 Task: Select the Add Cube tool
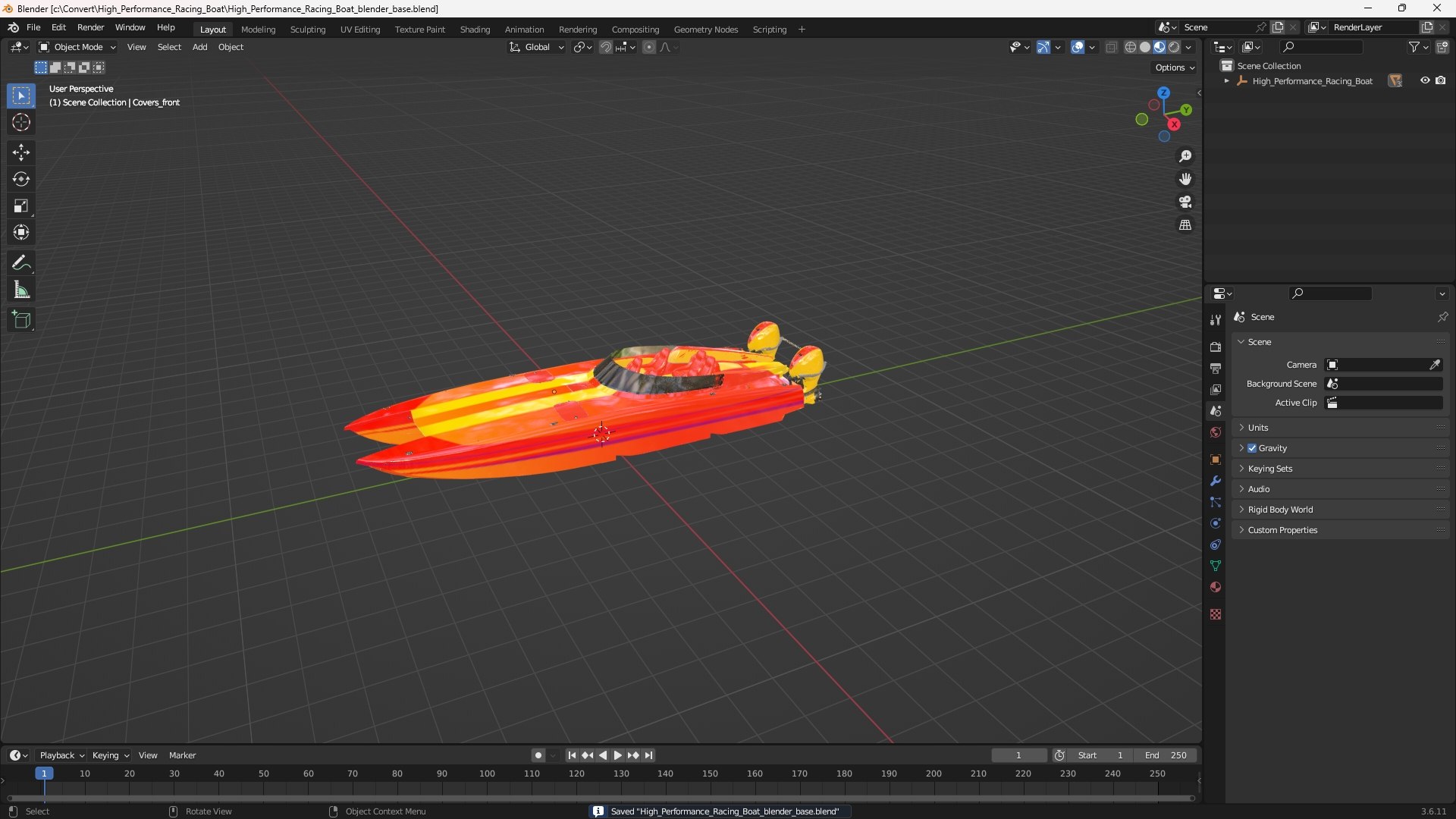tap(21, 320)
